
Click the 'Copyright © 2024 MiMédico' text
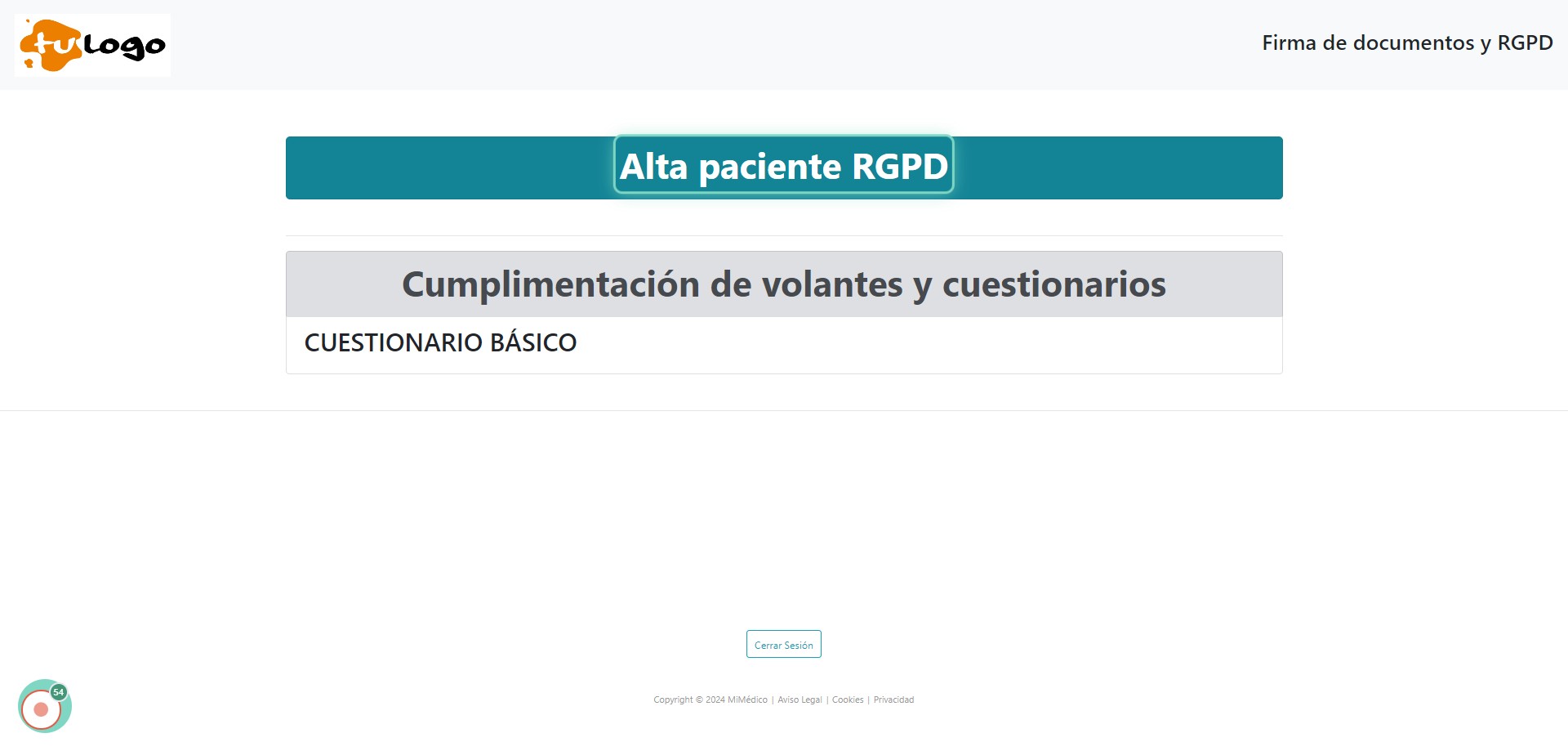coord(710,700)
